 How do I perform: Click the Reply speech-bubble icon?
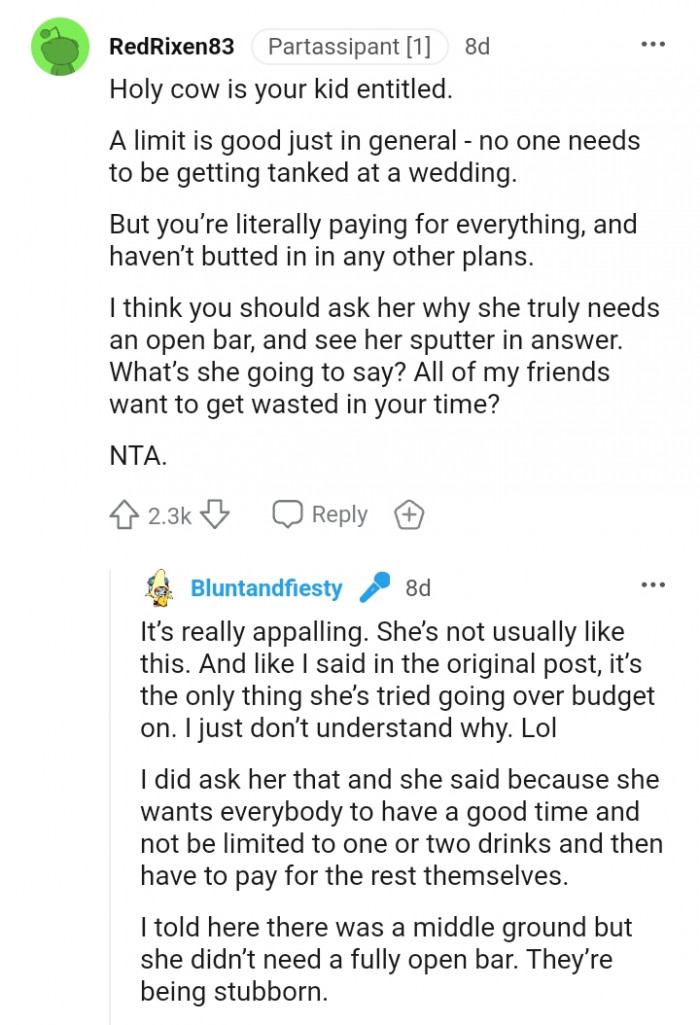pyautogui.click(x=289, y=514)
